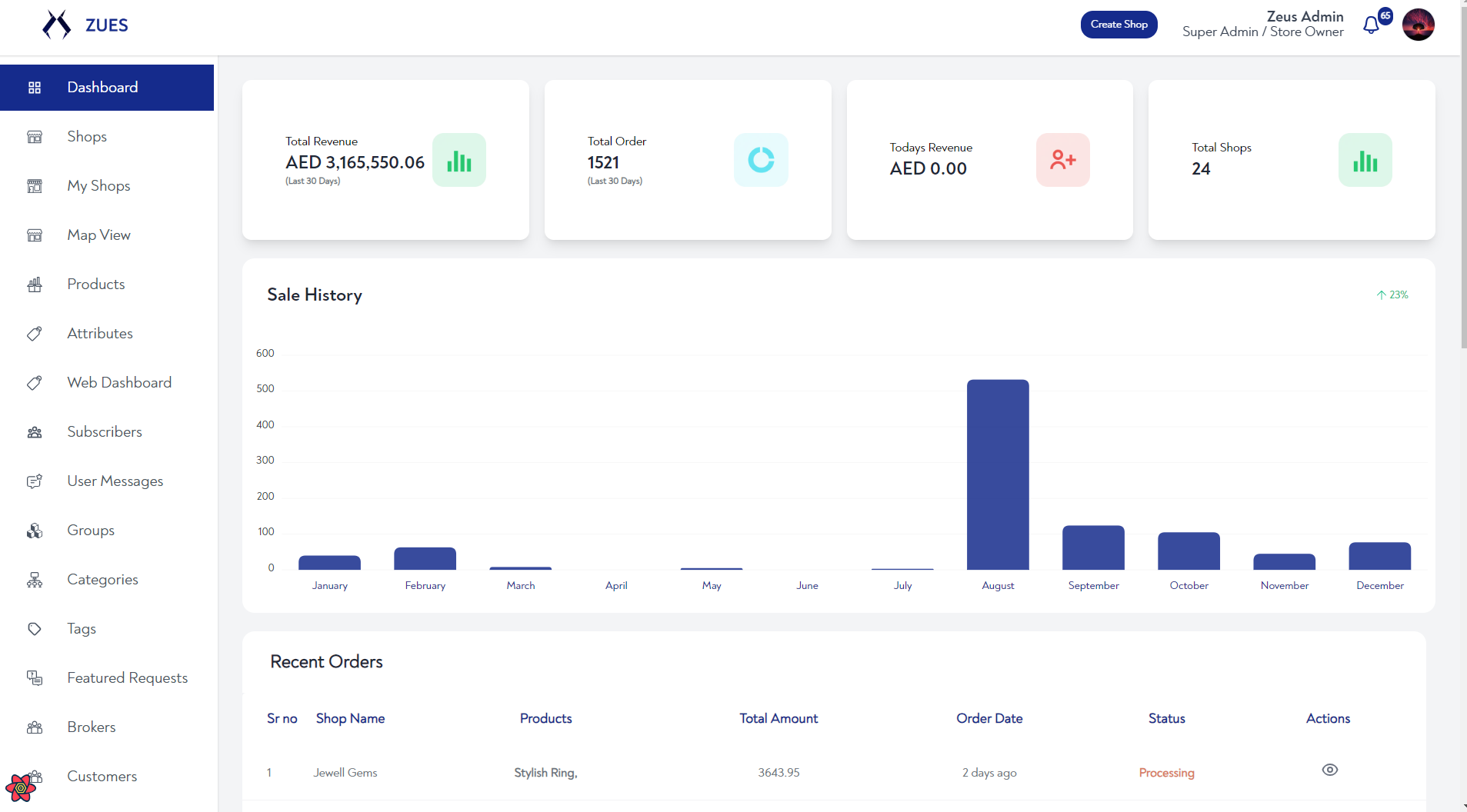Viewport: 1467px width, 812px height.
Task: Click the September bar in Sale History
Action: (x=1093, y=547)
